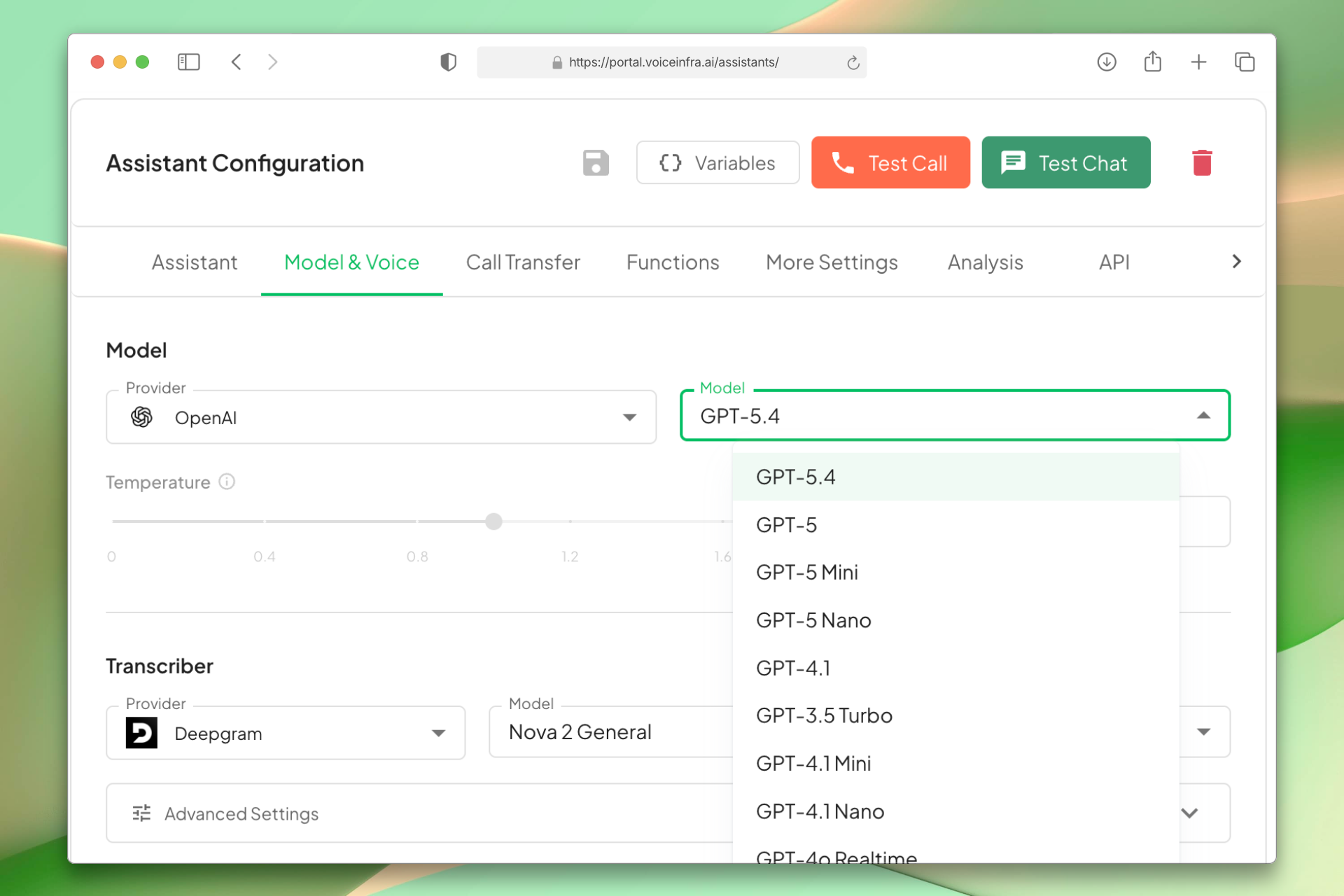Open the More Settings tab
Screen dimensions: 1344x896
click(832, 262)
